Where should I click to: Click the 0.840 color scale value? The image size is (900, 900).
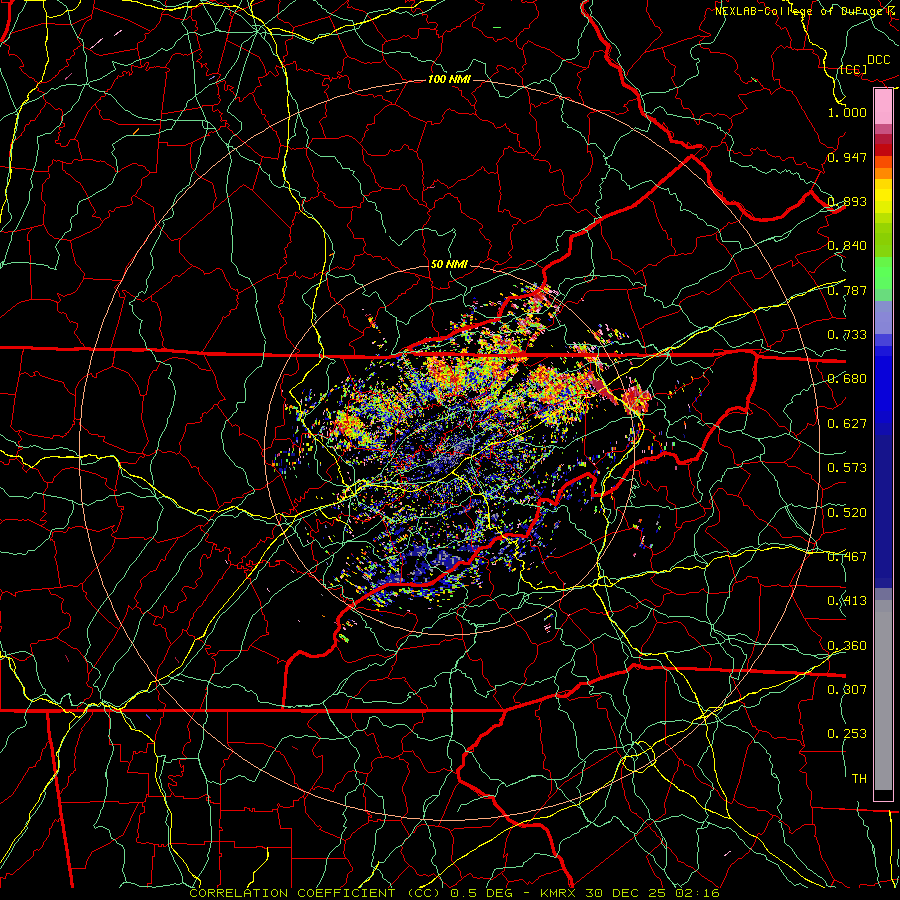click(847, 246)
